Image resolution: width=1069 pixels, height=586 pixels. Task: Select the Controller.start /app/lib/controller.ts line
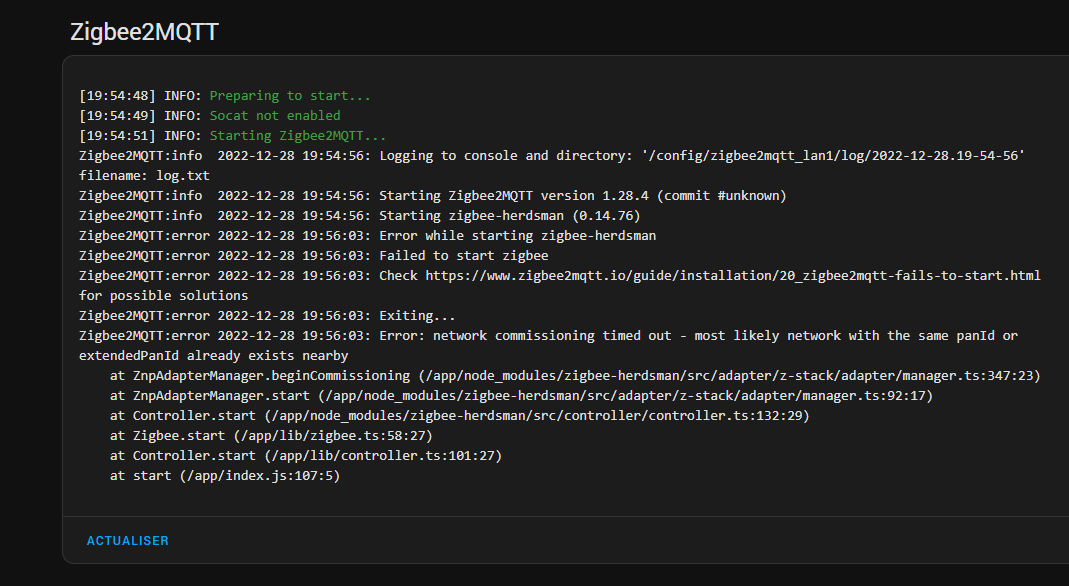pyautogui.click(x=305, y=456)
